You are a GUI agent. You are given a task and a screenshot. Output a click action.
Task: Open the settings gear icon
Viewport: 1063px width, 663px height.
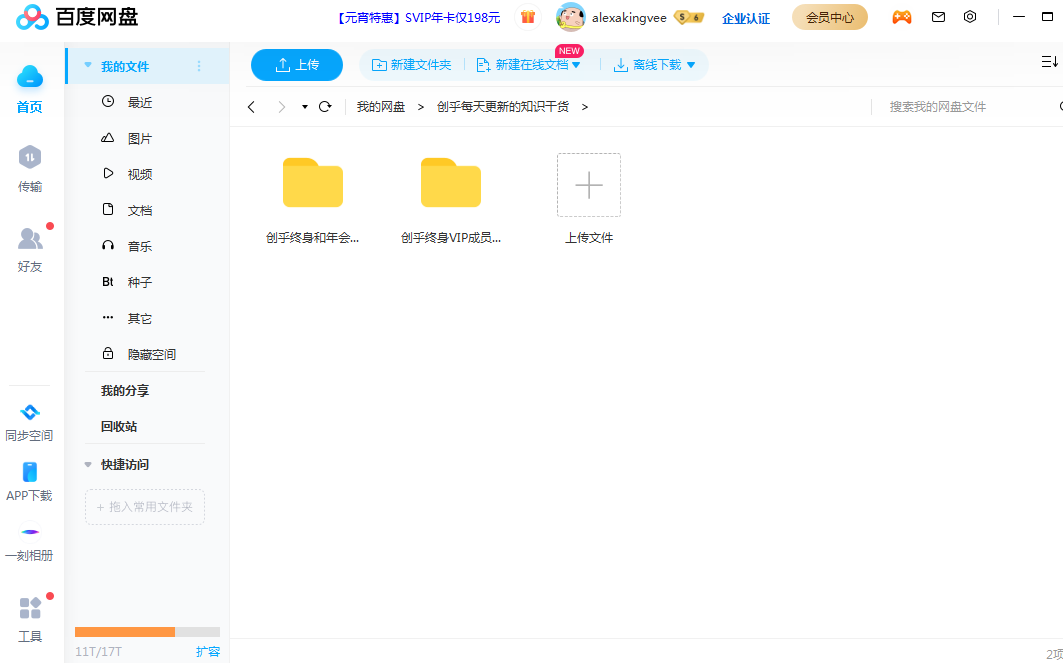click(968, 17)
